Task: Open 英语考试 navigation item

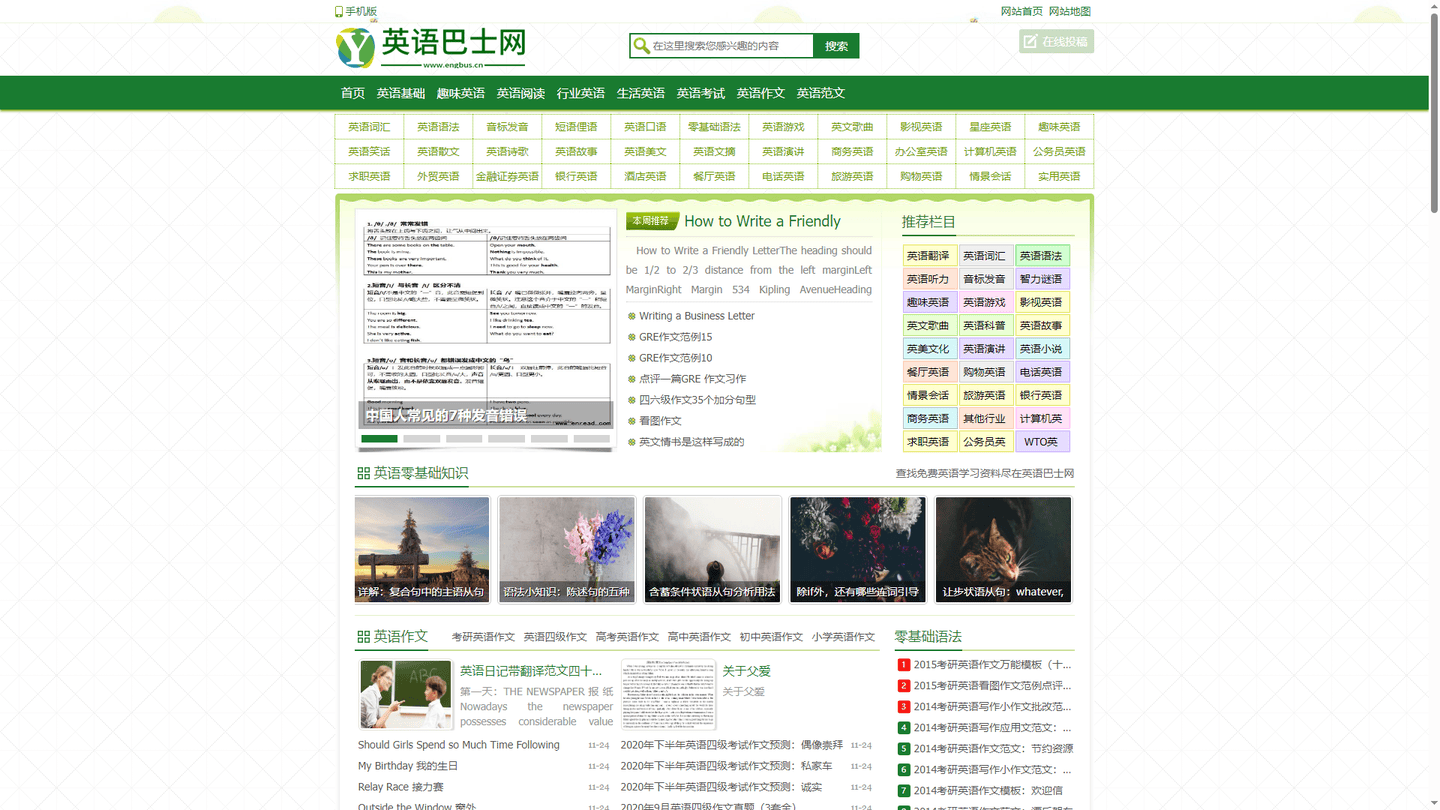Action: pos(701,93)
